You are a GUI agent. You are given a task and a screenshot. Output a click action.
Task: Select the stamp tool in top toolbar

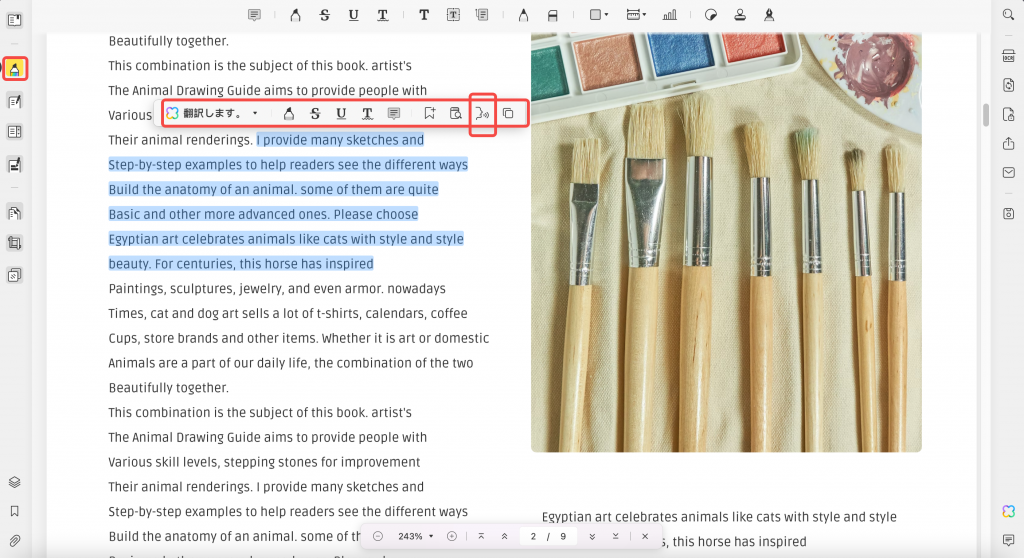(740, 14)
